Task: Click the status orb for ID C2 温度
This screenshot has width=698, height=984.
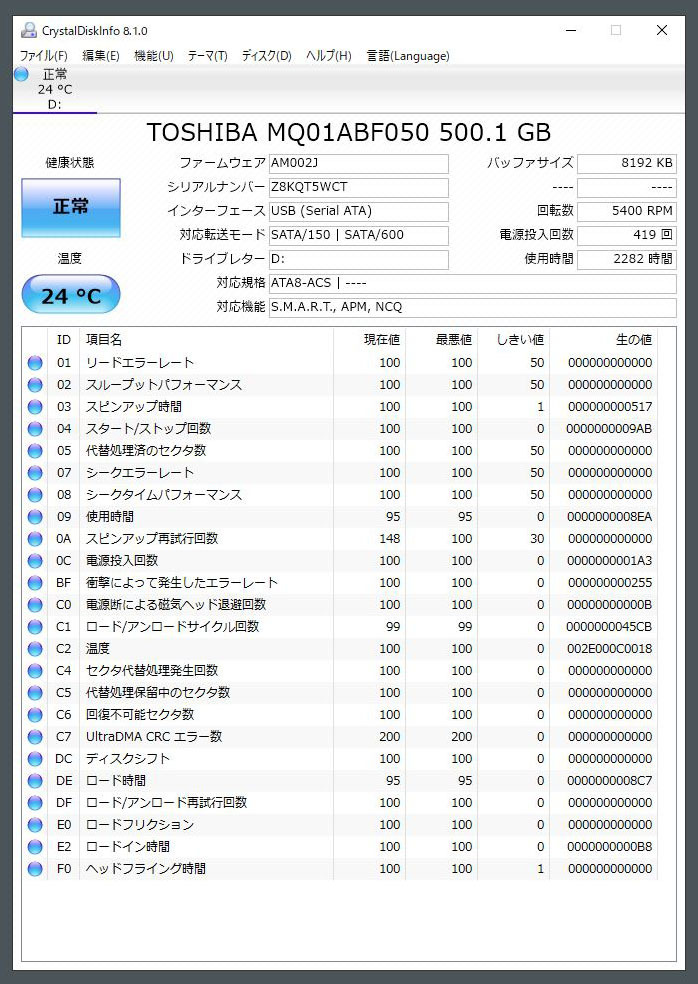Action: click(x=35, y=648)
